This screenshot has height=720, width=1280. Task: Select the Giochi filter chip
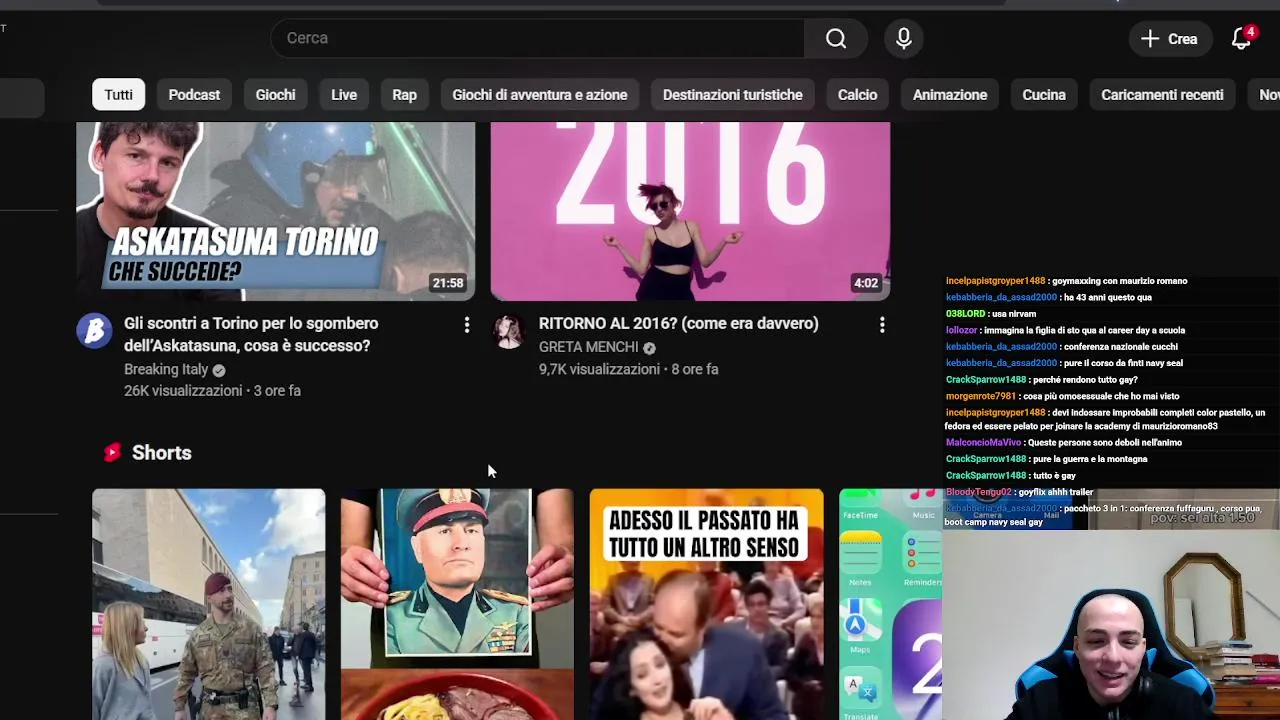click(x=275, y=95)
